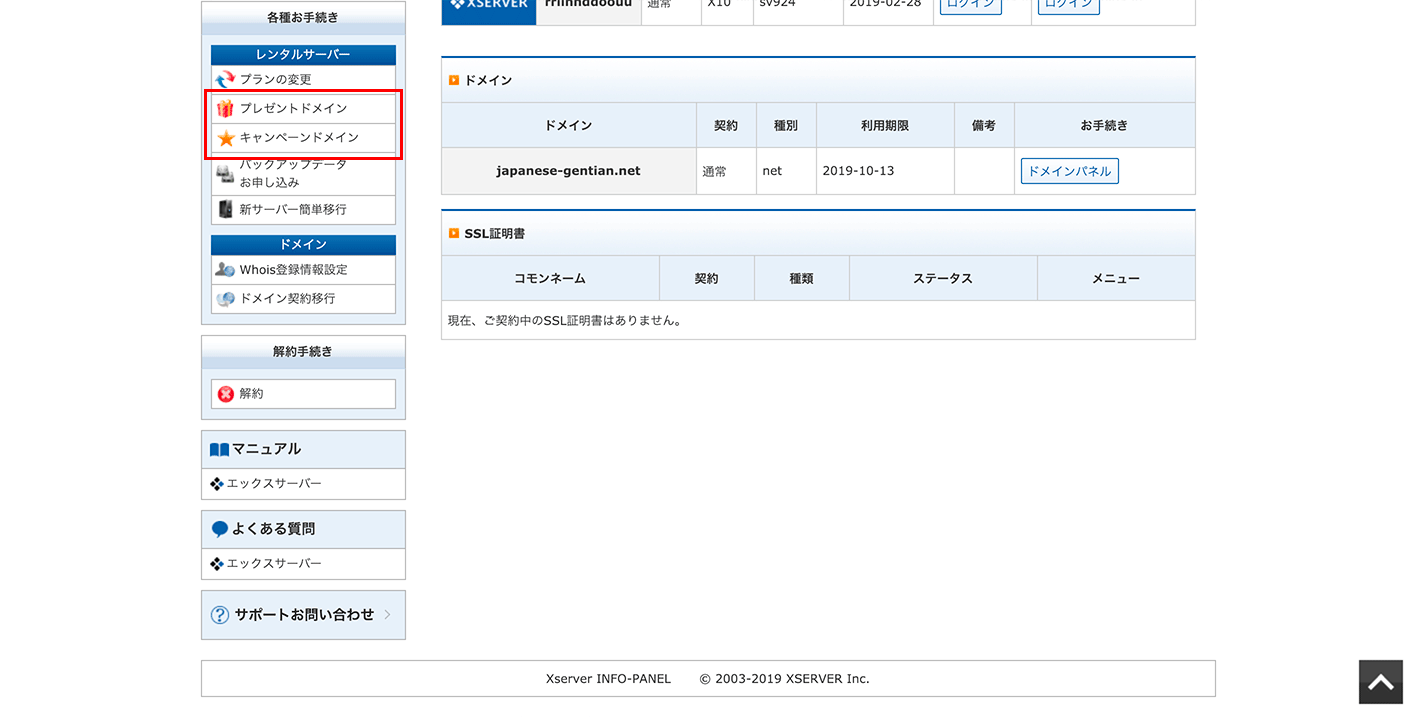Click the マニュアル book icon
1416x717 pixels.
pyautogui.click(x=219, y=450)
